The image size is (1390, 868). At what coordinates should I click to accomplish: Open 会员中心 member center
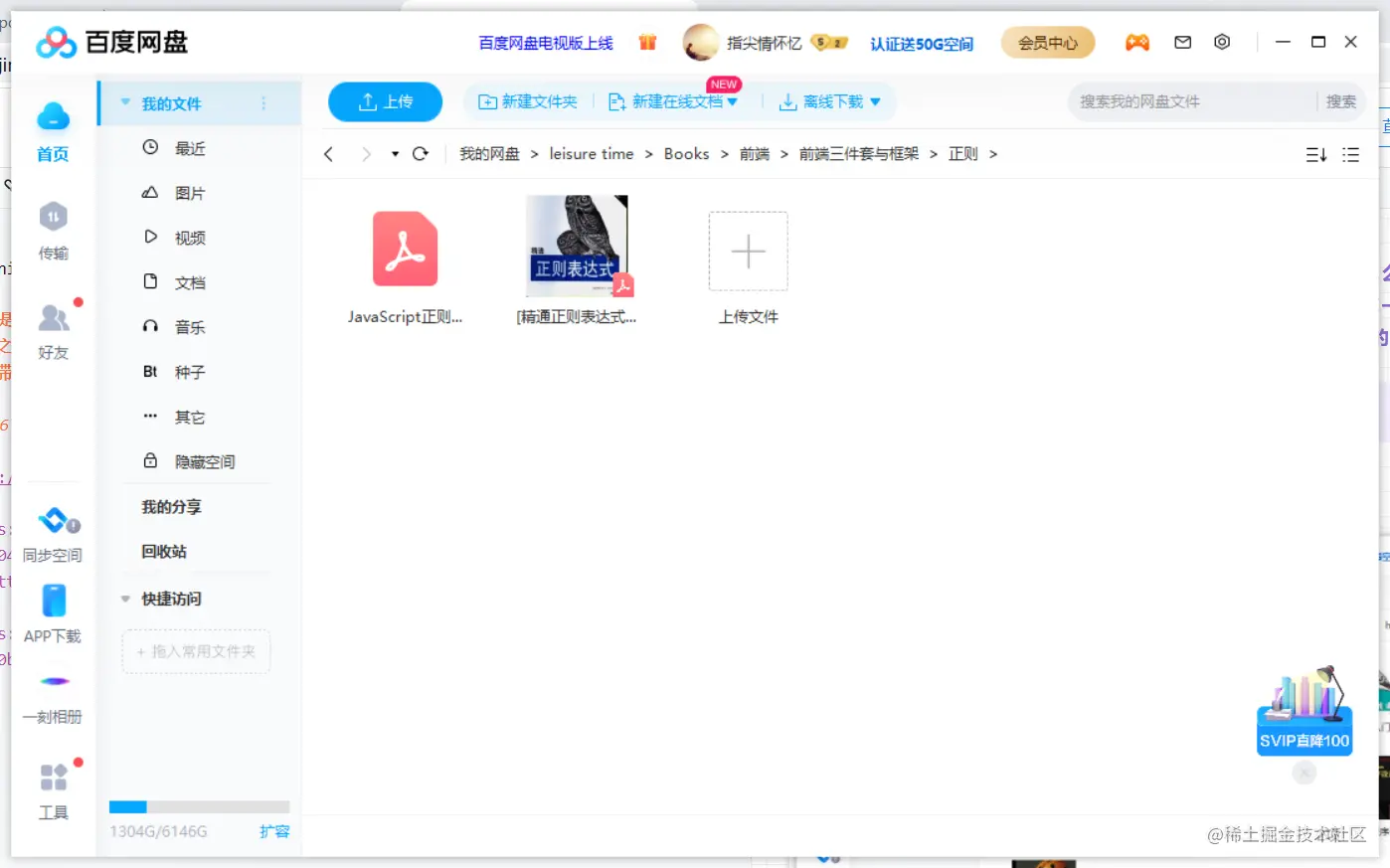(1048, 43)
